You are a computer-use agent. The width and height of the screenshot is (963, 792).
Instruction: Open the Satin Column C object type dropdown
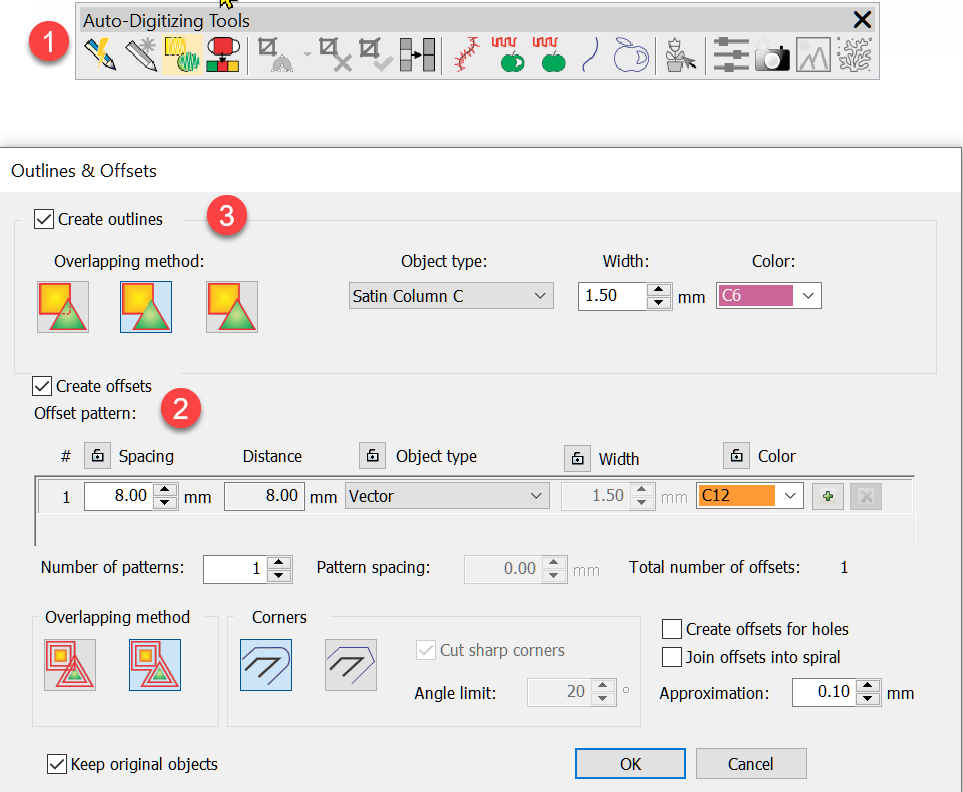click(451, 296)
